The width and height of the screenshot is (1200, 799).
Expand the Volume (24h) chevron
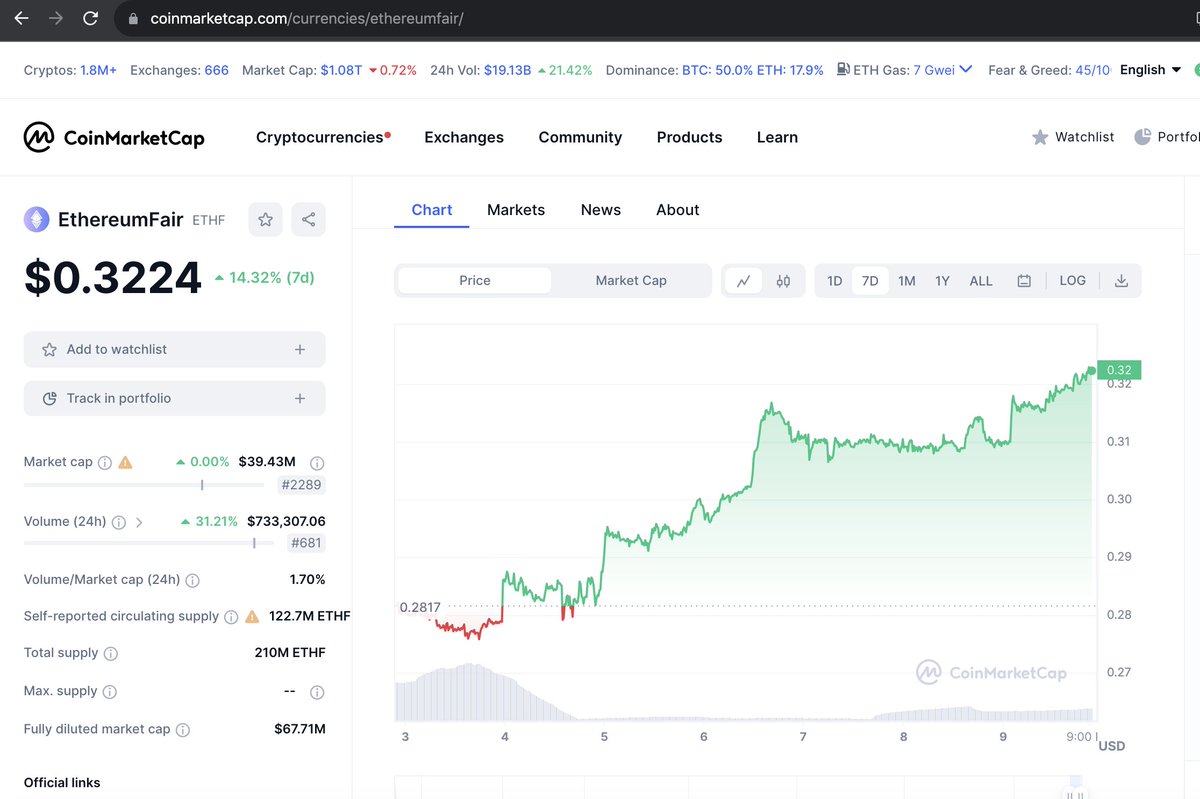pyautogui.click(x=139, y=521)
